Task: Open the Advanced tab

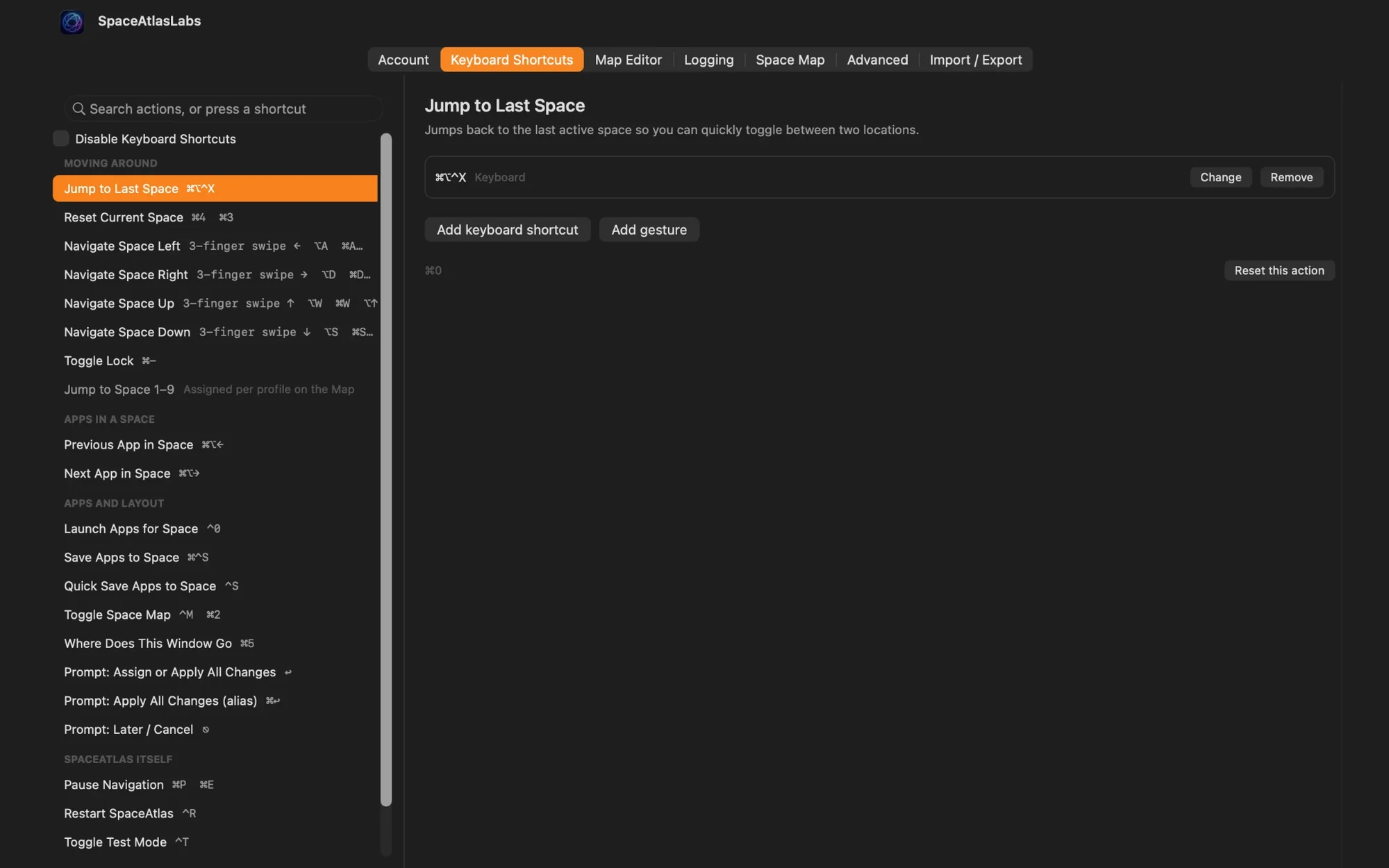Action: pos(877,60)
